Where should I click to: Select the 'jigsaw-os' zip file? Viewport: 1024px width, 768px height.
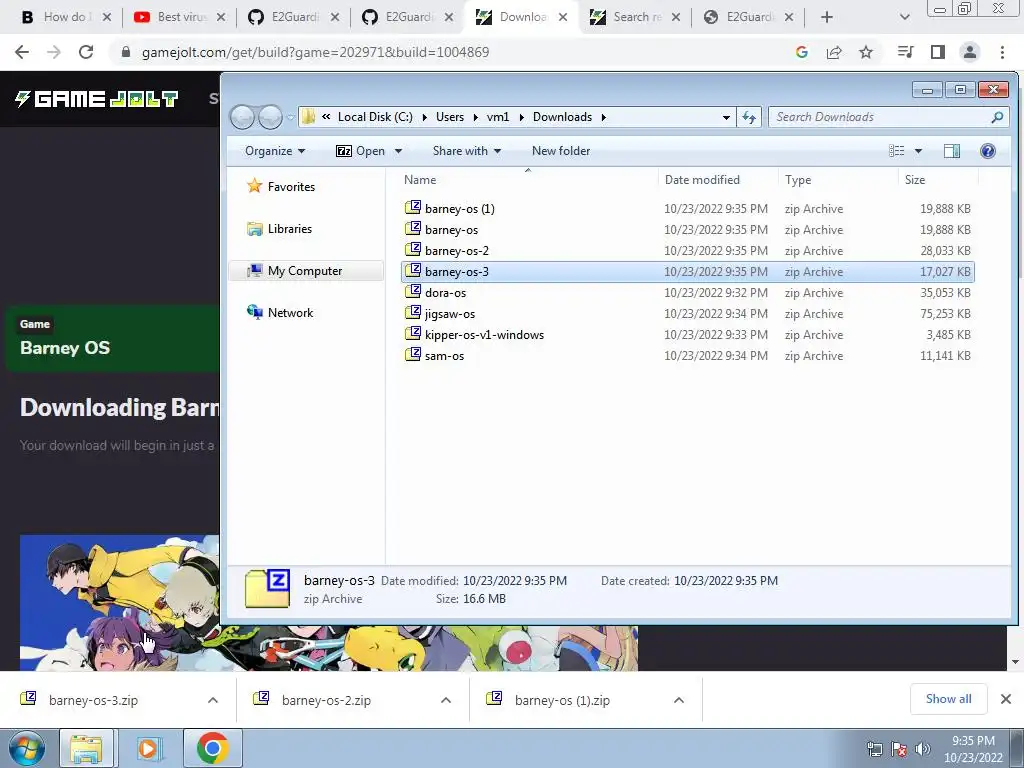tap(687, 313)
